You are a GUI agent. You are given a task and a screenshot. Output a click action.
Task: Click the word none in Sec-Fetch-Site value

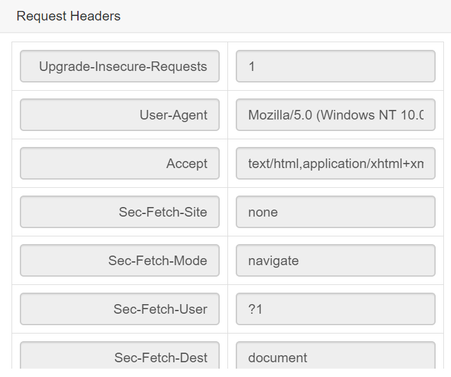coord(263,212)
